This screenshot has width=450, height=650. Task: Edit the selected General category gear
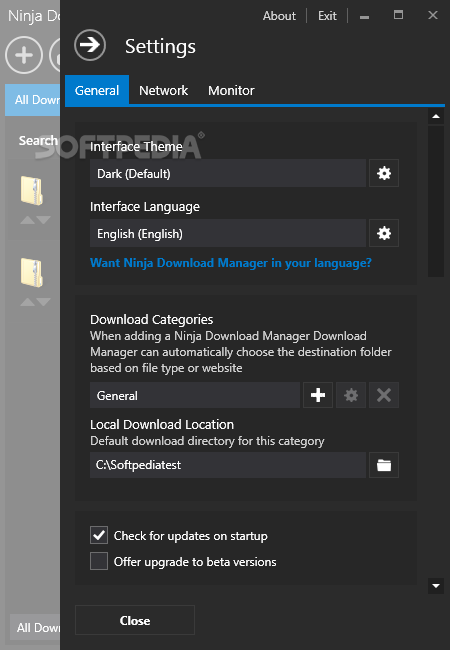pyautogui.click(x=351, y=395)
